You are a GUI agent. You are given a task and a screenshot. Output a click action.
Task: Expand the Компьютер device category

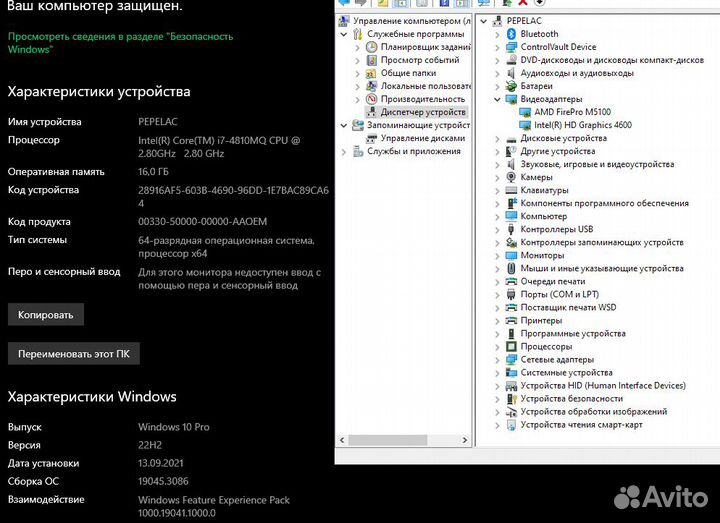[x=497, y=216]
